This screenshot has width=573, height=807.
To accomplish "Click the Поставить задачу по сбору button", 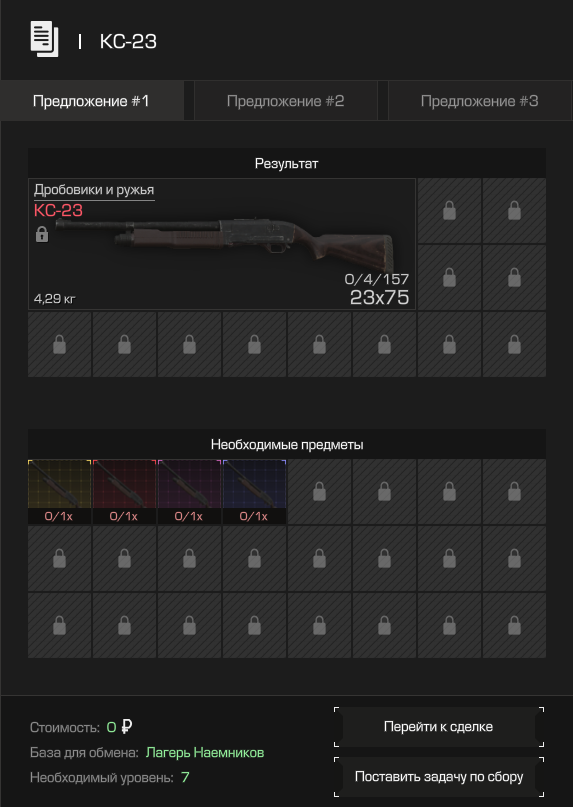I will click(439, 777).
